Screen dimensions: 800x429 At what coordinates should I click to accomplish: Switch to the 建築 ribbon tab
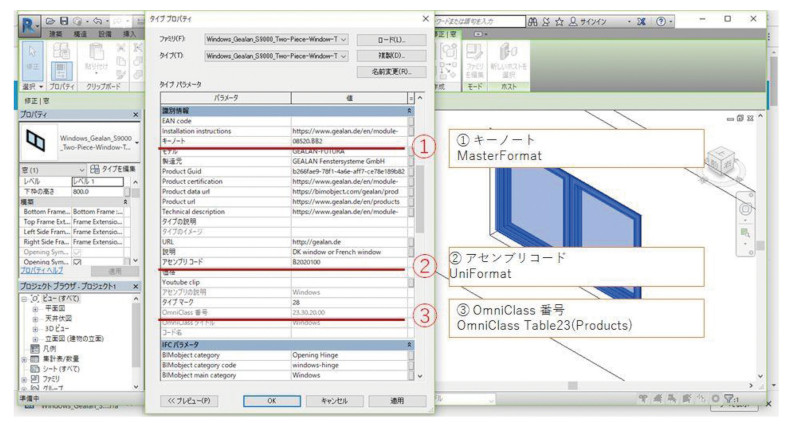click(56, 34)
